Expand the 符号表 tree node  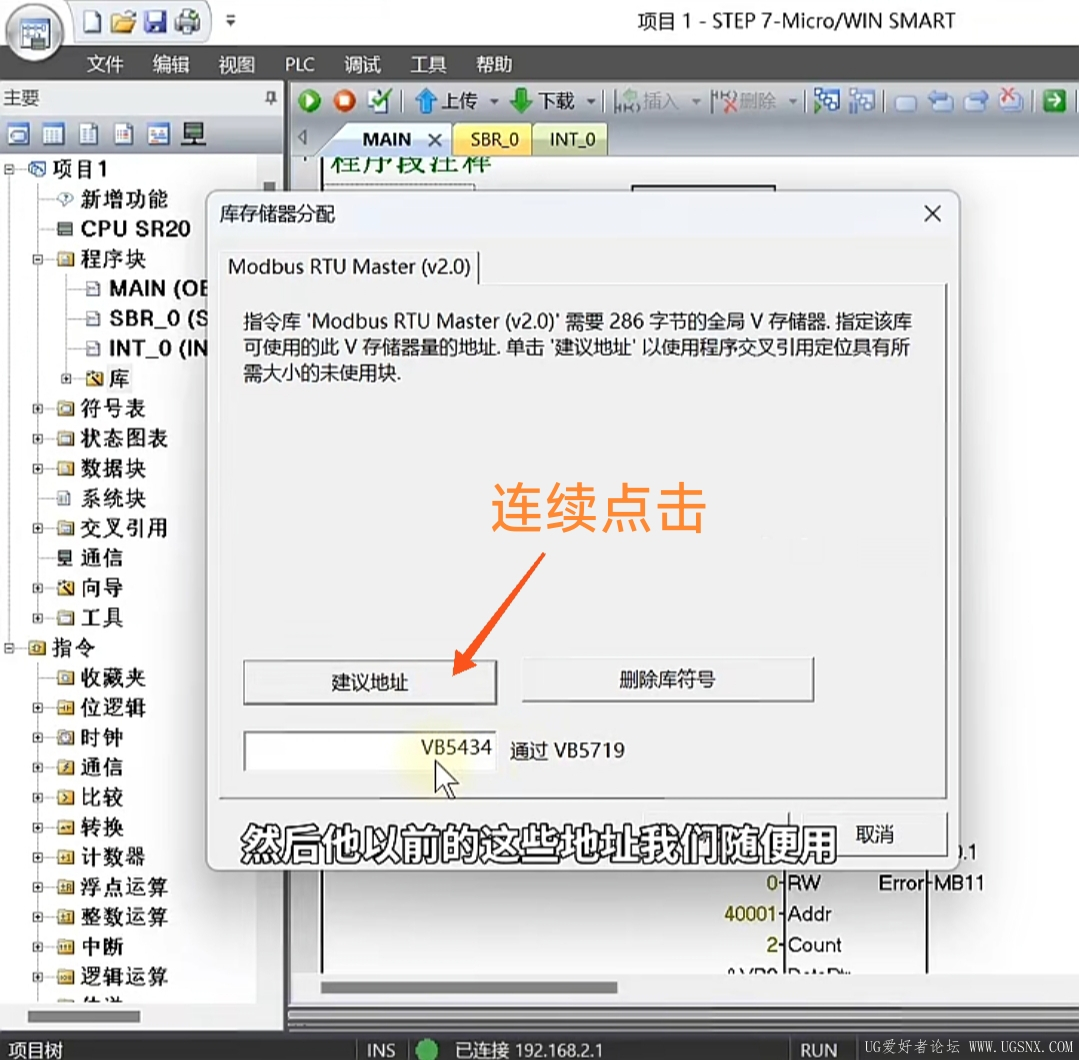click(38, 408)
